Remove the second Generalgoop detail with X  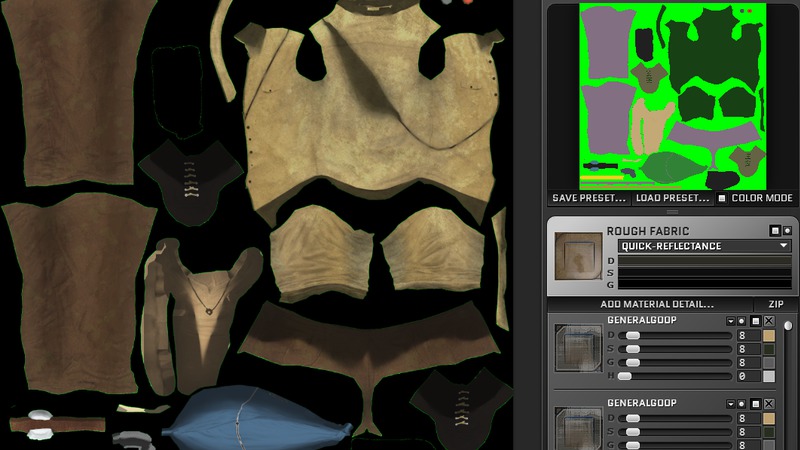click(769, 404)
